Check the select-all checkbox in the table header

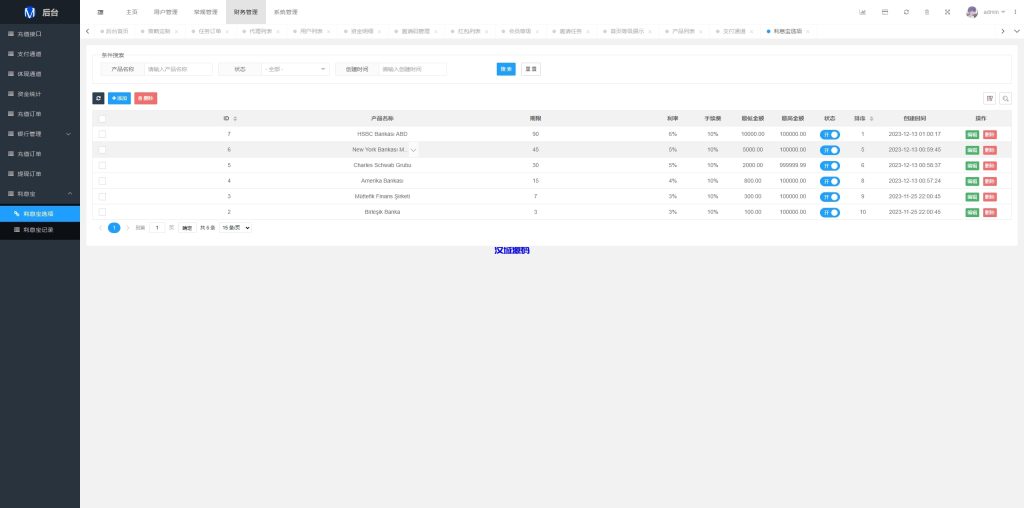click(102, 118)
